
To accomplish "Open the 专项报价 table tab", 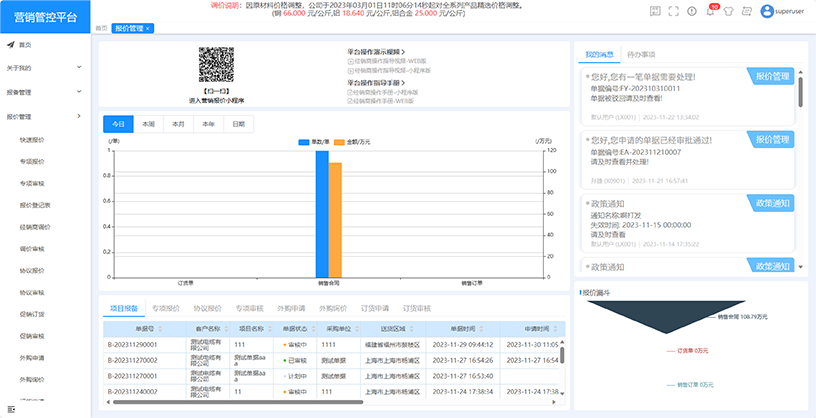I will pos(165,308).
